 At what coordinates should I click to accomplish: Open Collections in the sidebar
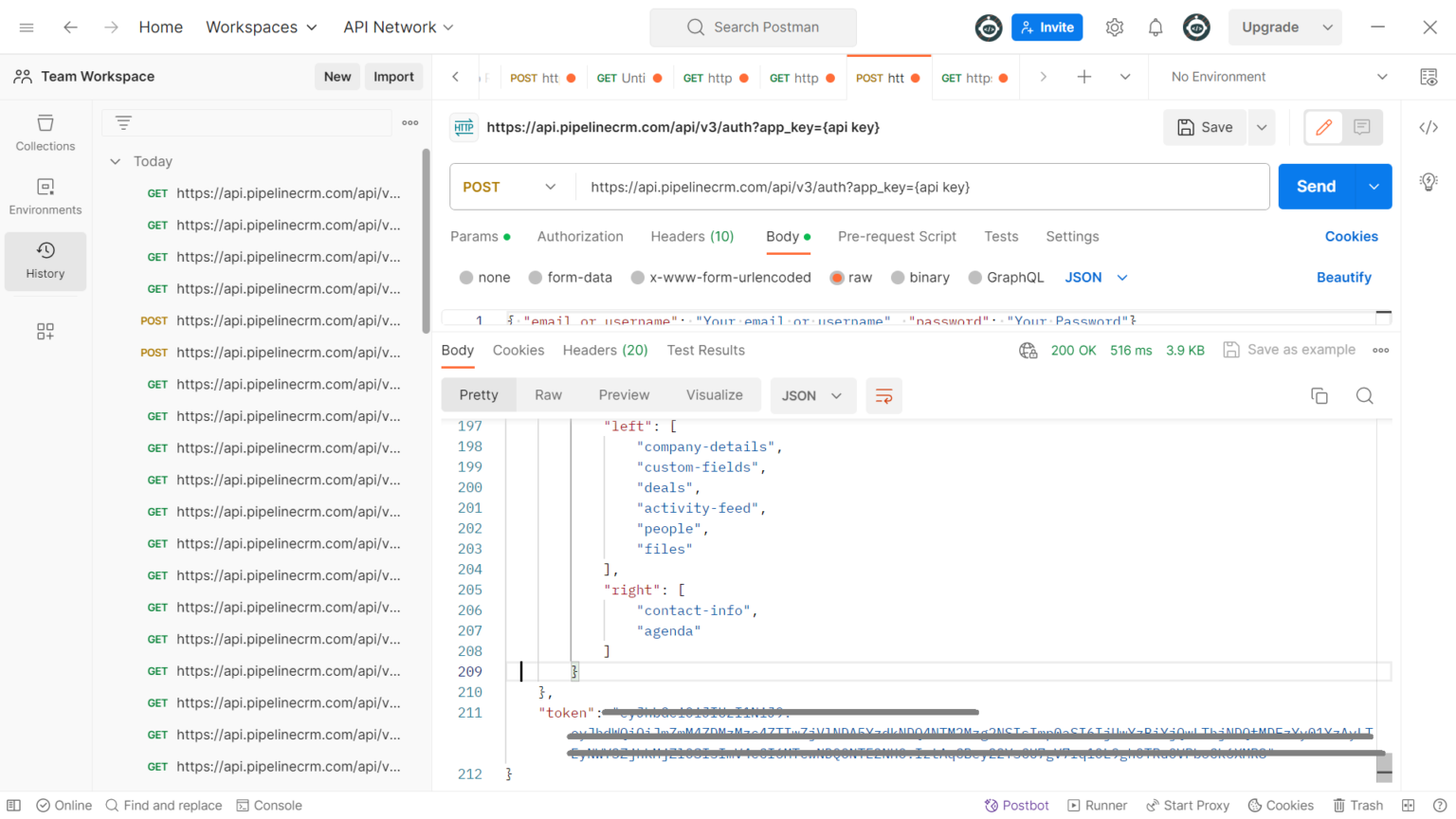click(45, 133)
